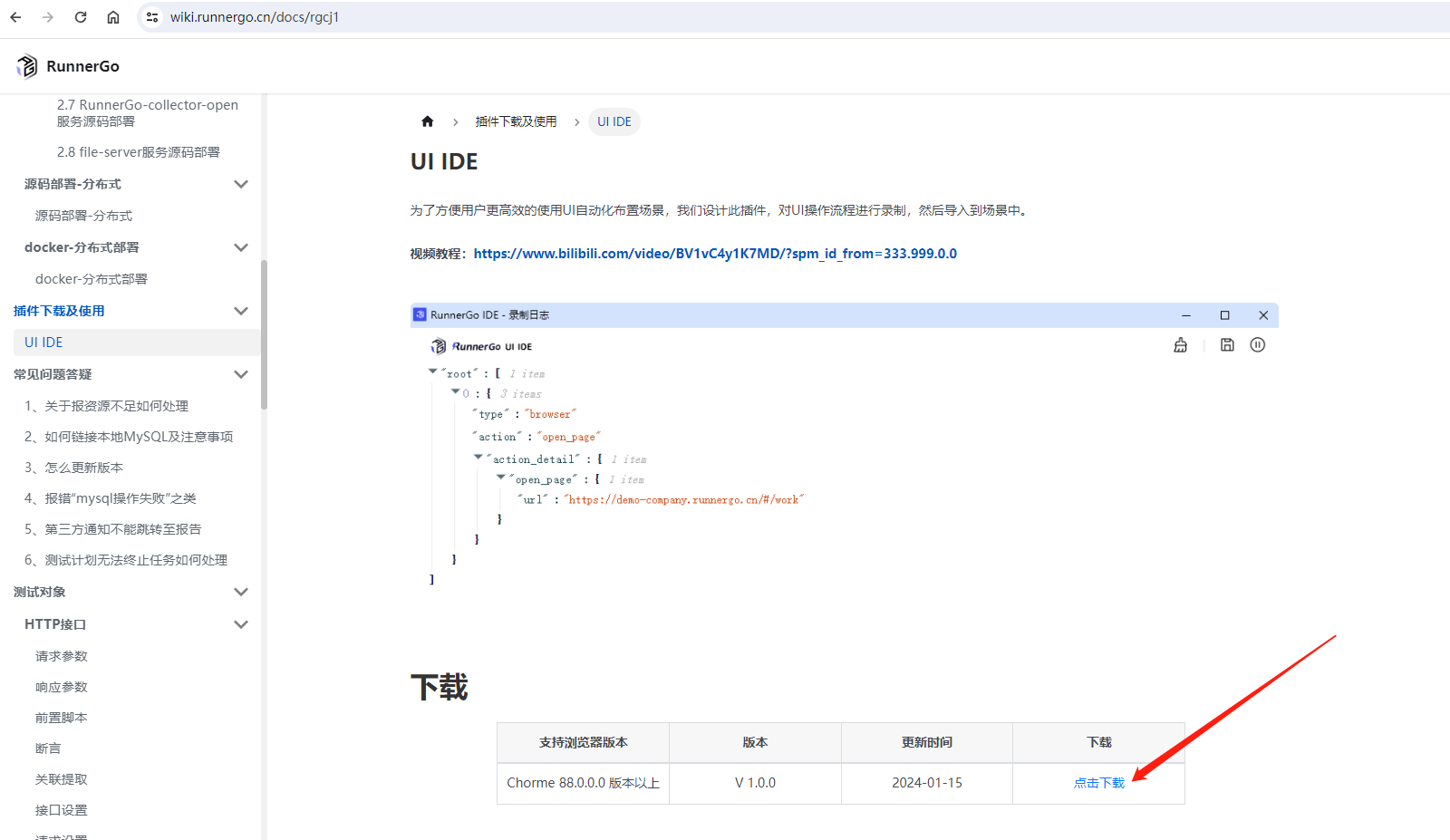Open 6、测试计划无法终止任务如何处理
The image size is (1450, 840).
click(x=126, y=560)
